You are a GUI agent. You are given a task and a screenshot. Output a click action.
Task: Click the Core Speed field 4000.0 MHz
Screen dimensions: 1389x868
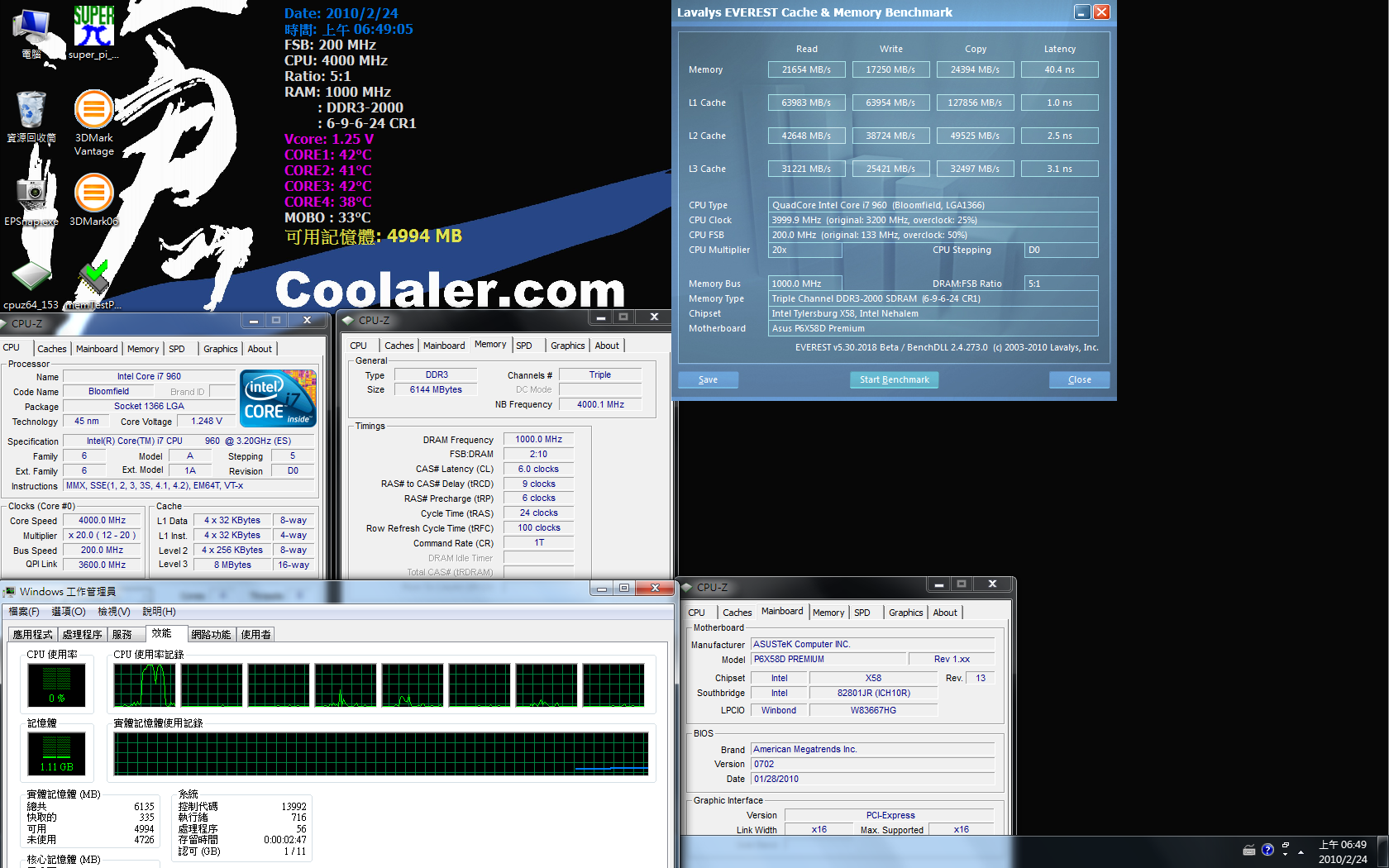[103, 521]
